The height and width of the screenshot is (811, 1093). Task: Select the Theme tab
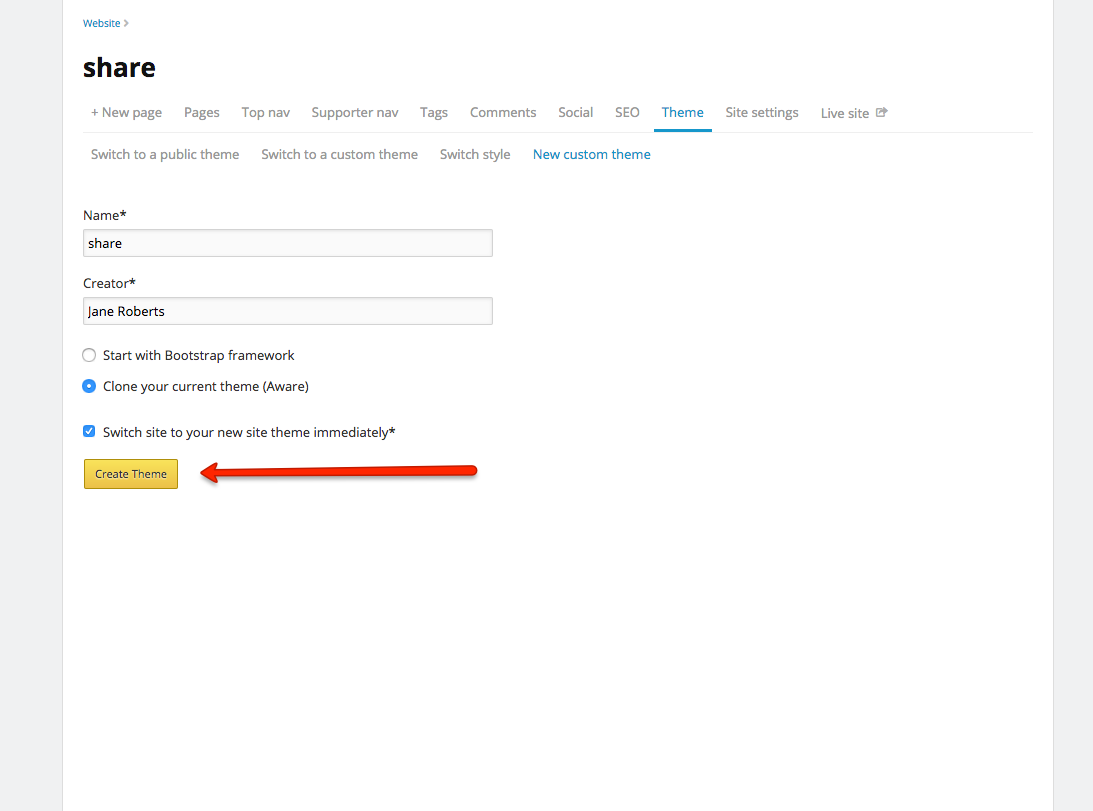682,112
